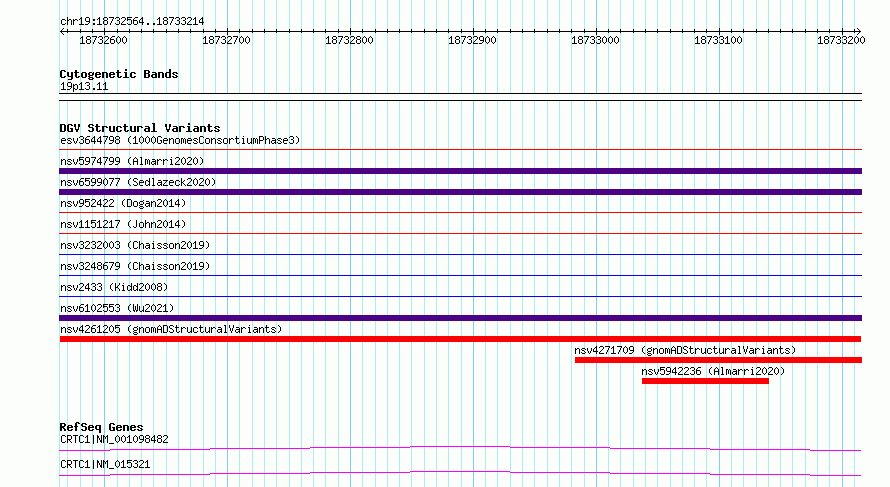Click the thin blue line under nsv2433
The height and width of the screenshot is (487, 890).
460,296
